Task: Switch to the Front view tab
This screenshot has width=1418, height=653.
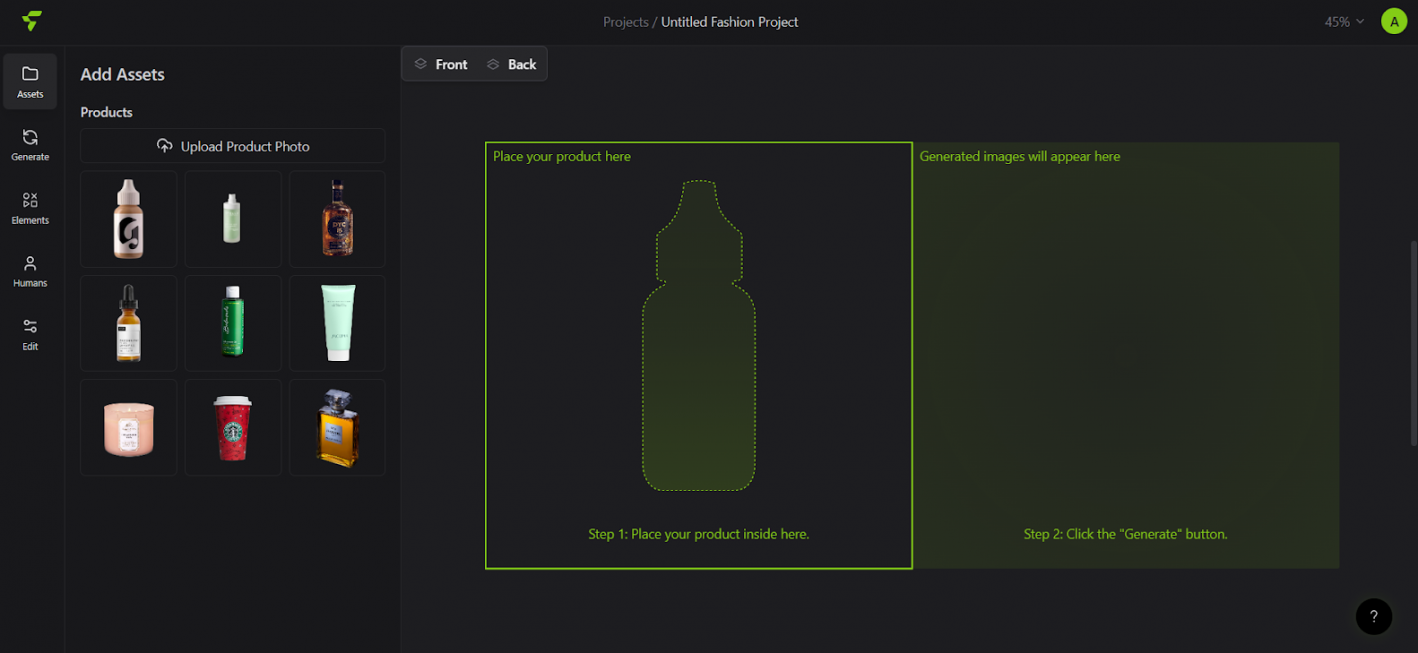Action: tap(441, 64)
